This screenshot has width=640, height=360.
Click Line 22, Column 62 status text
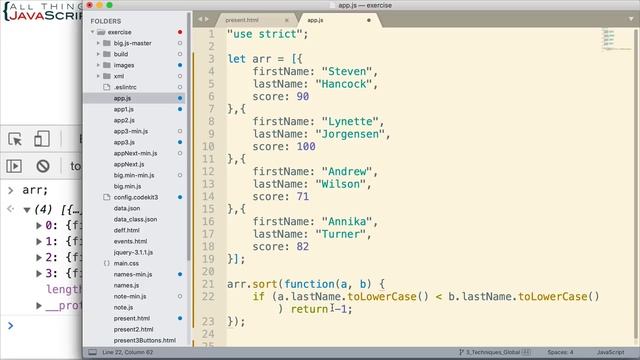coord(127,352)
